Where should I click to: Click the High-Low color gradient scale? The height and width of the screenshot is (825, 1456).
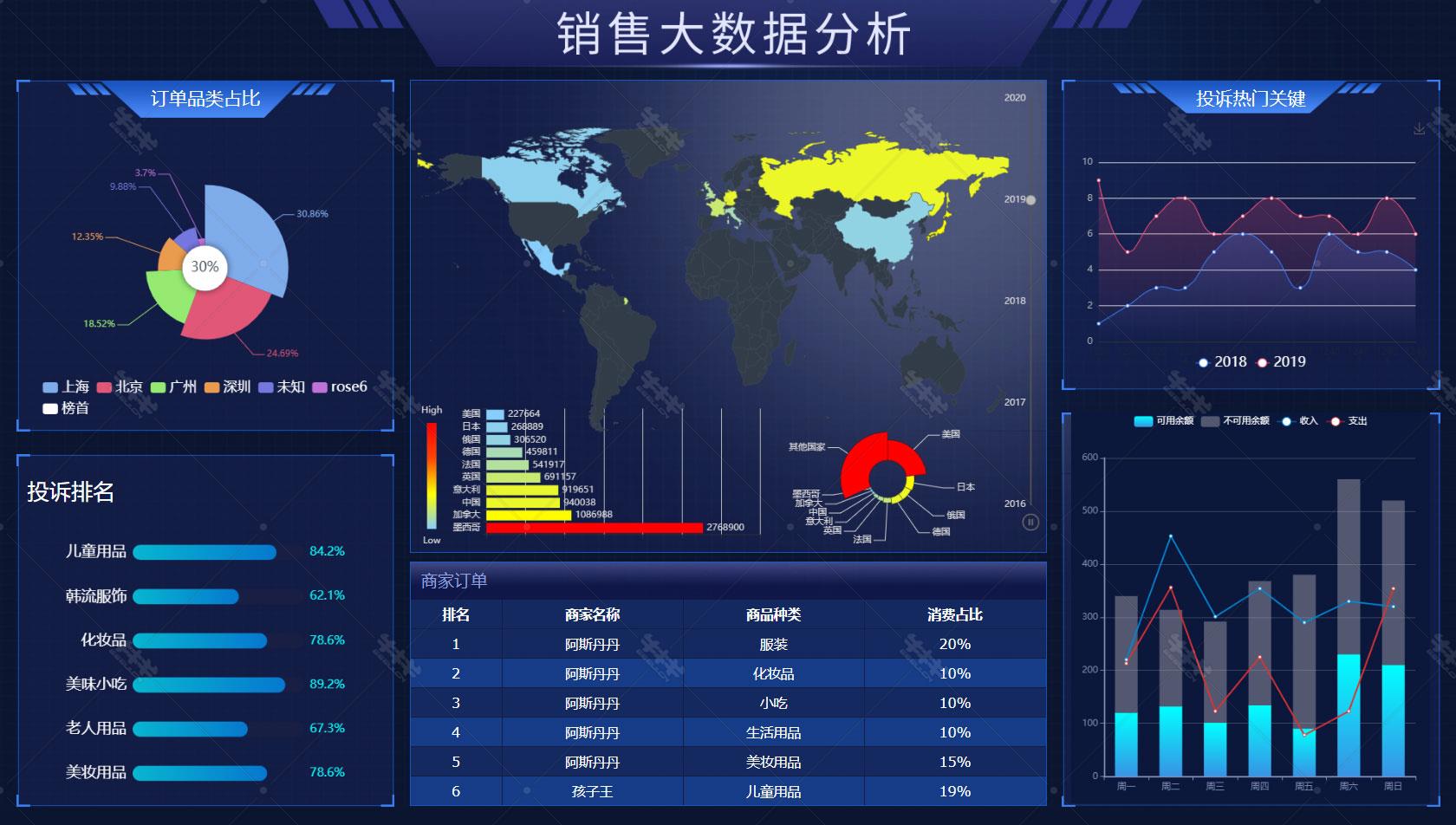432,475
